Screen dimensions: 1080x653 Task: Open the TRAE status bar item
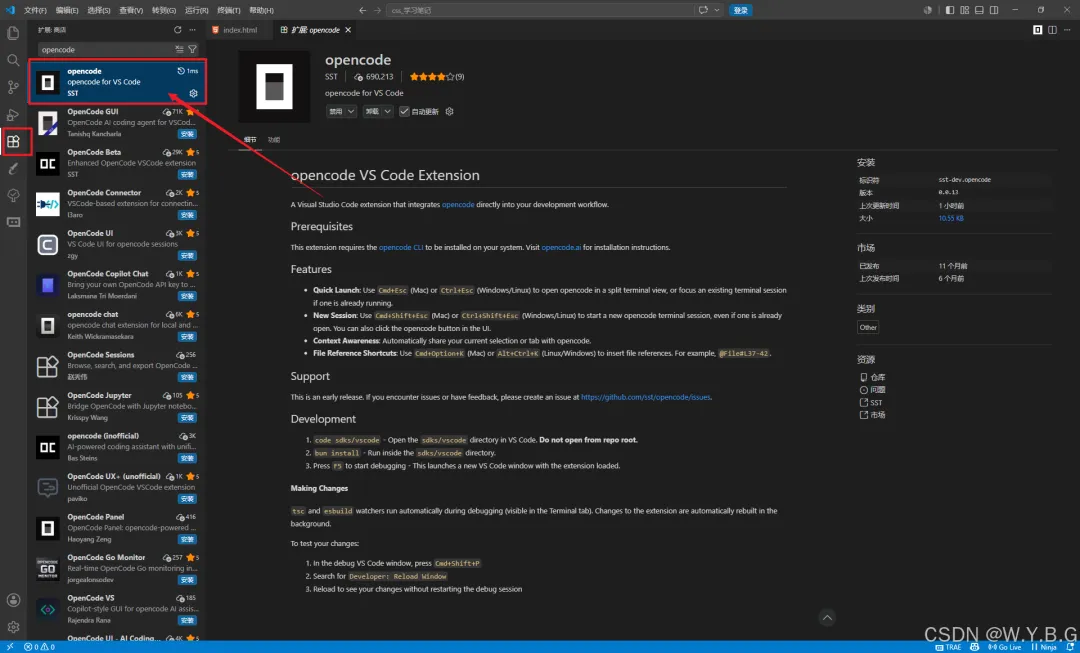pos(949,647)
